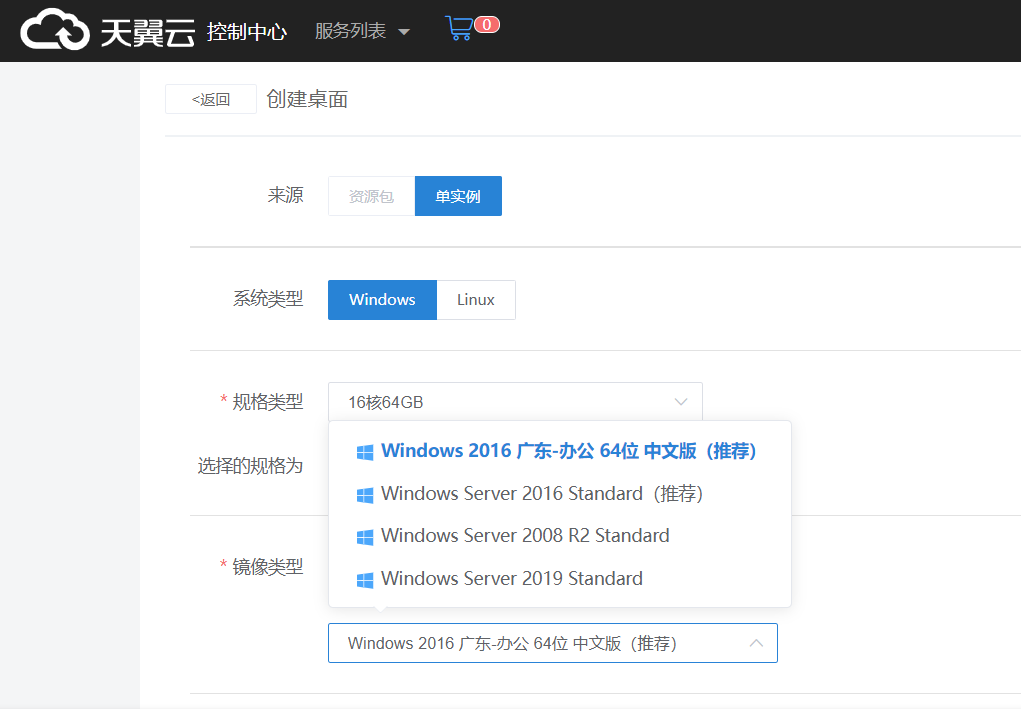This screenshot has width=1021, height=709.
Task: Select Windows Server 2019 Standard option
Action: (x=560, y=578)
